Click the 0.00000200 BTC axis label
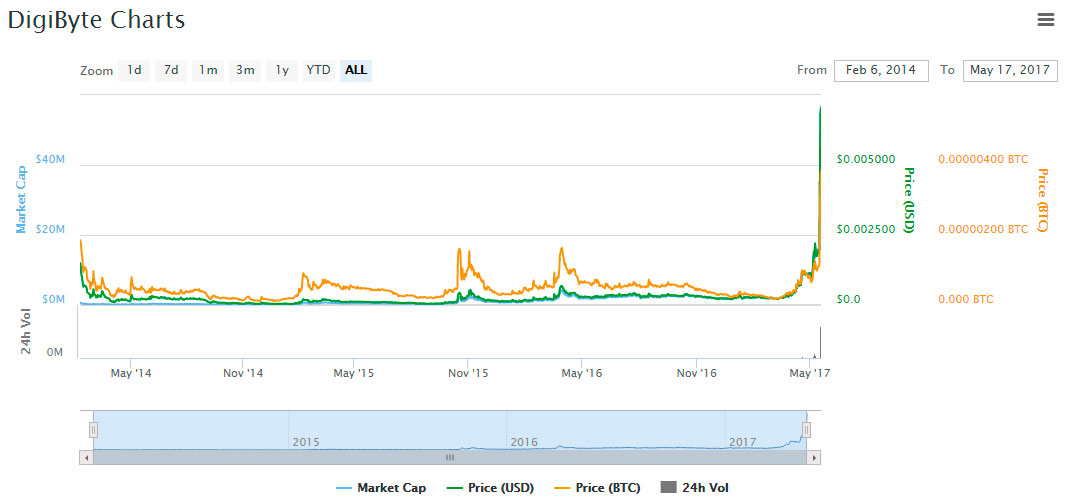Screen dimensions: 1067x500 pos(983,229)
